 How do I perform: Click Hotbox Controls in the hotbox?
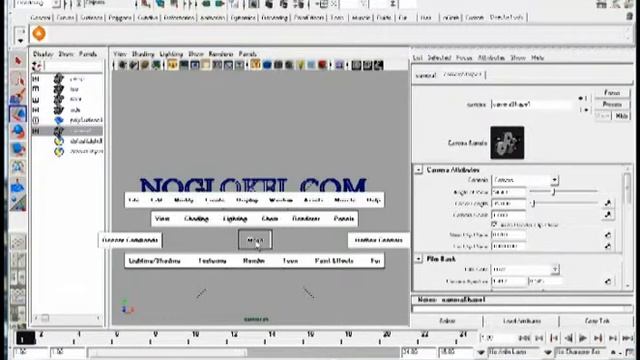coord(379,240)
